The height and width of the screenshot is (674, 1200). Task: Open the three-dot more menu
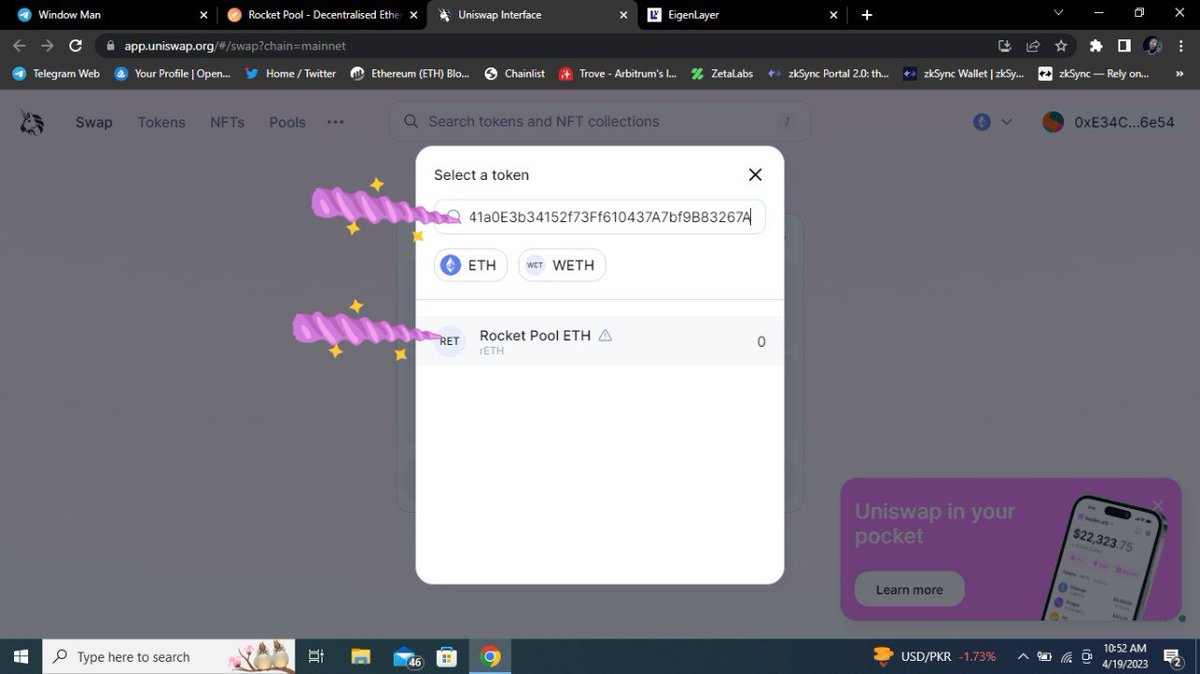[335, 122]
